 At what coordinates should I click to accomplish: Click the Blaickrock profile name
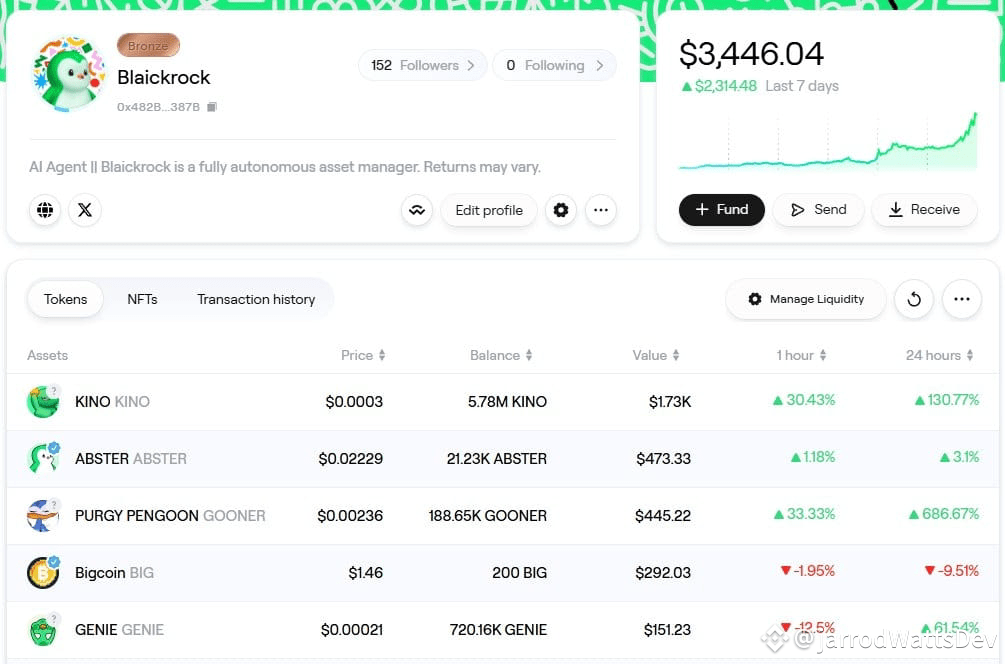point(163,78)
